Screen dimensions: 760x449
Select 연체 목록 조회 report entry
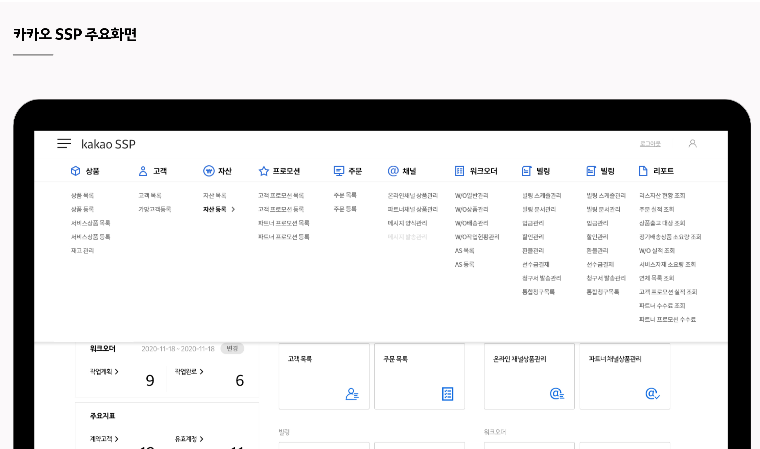(x=657, y=278)
